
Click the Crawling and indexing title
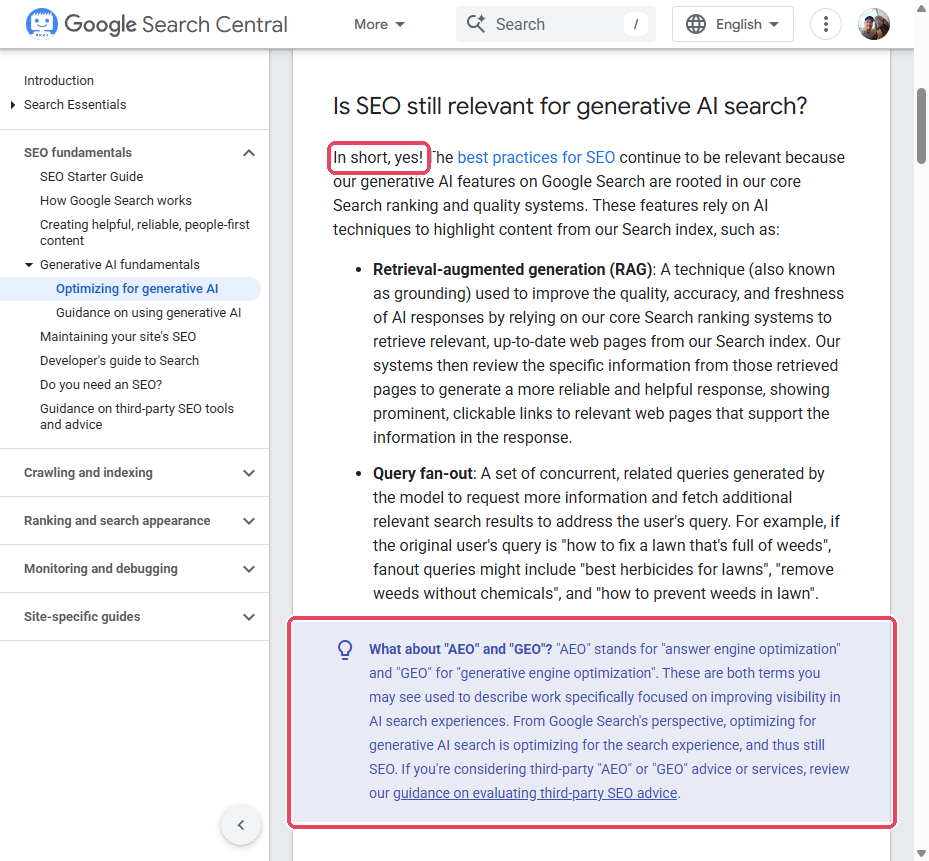88,473
